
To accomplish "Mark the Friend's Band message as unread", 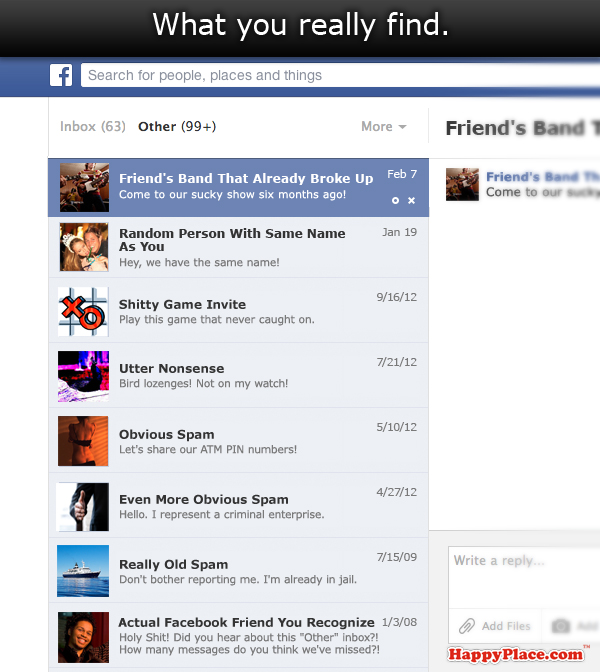I will pyautogui.click(x=395, y=200).
